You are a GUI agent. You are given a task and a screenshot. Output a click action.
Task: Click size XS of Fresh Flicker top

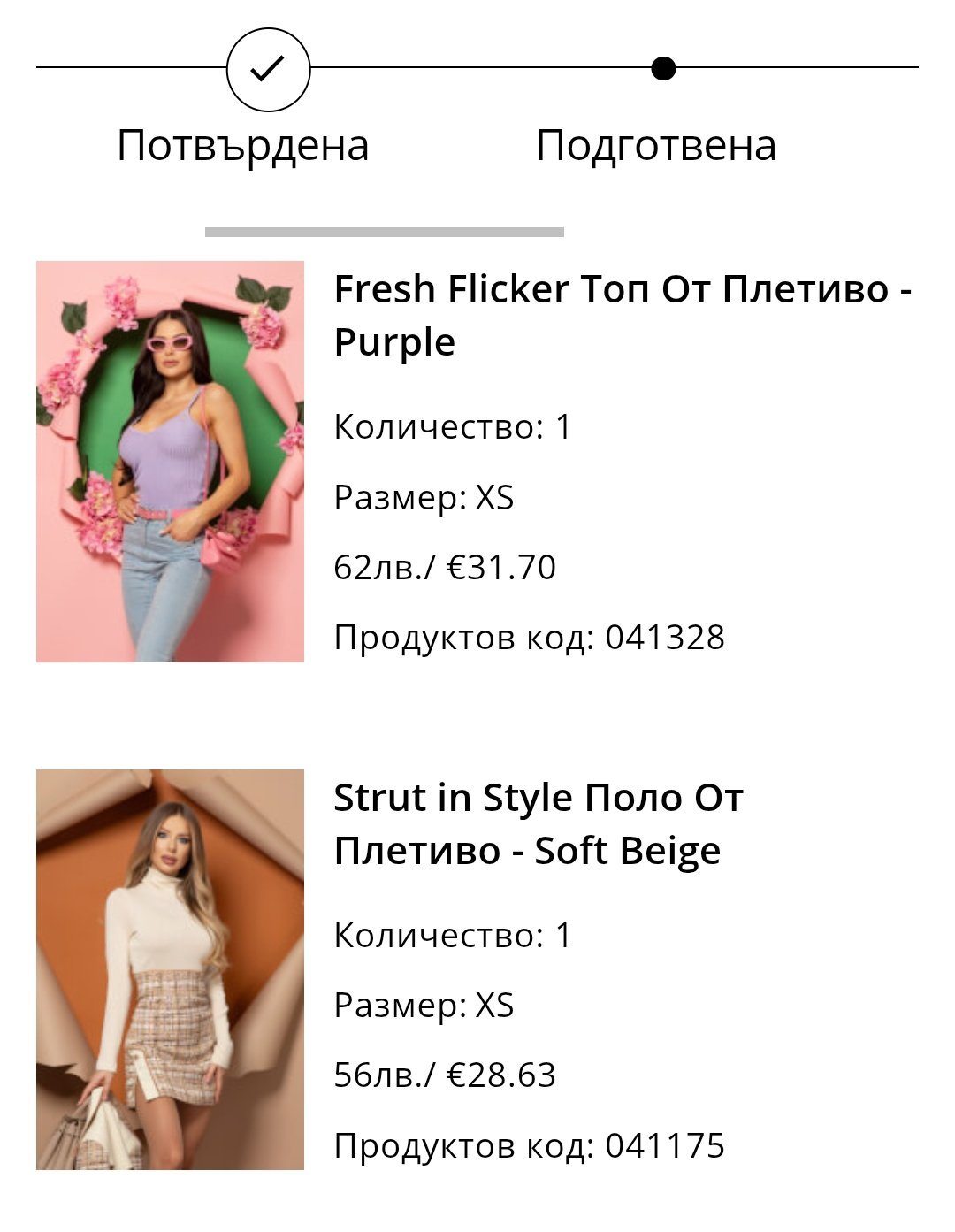tap(424, 497)
